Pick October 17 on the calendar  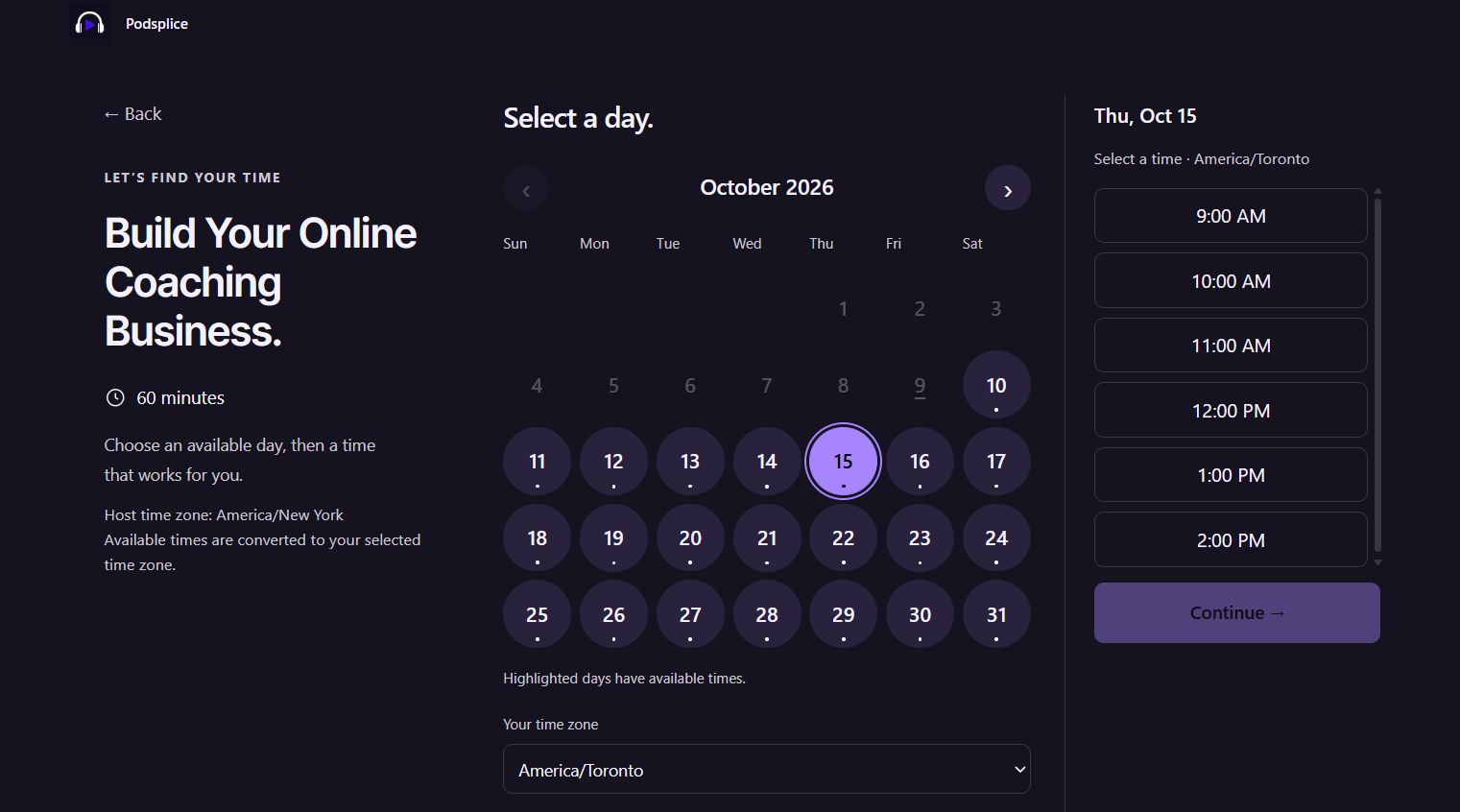[x=996, y=462]
